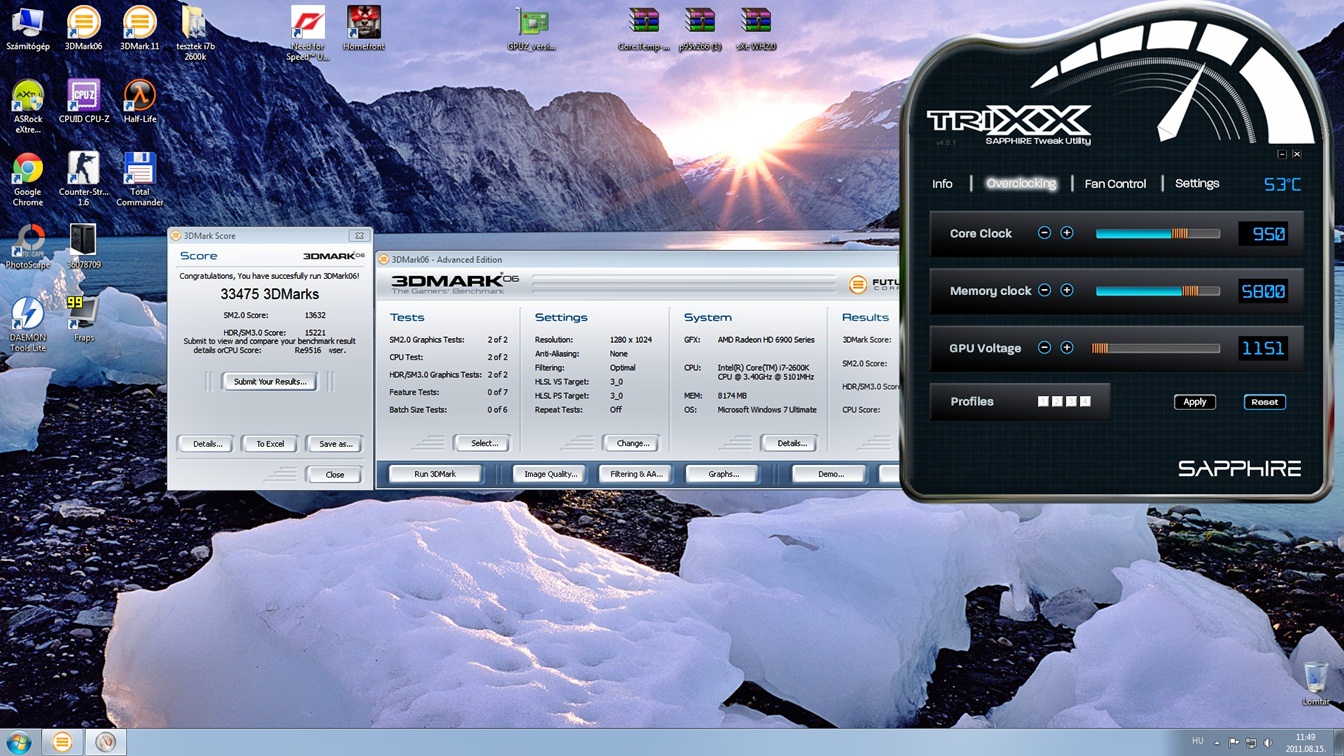Select the tesztek i7b 2600k folder
The height and width of the screenshot is (756, 1344).
[x=195, y=33]
